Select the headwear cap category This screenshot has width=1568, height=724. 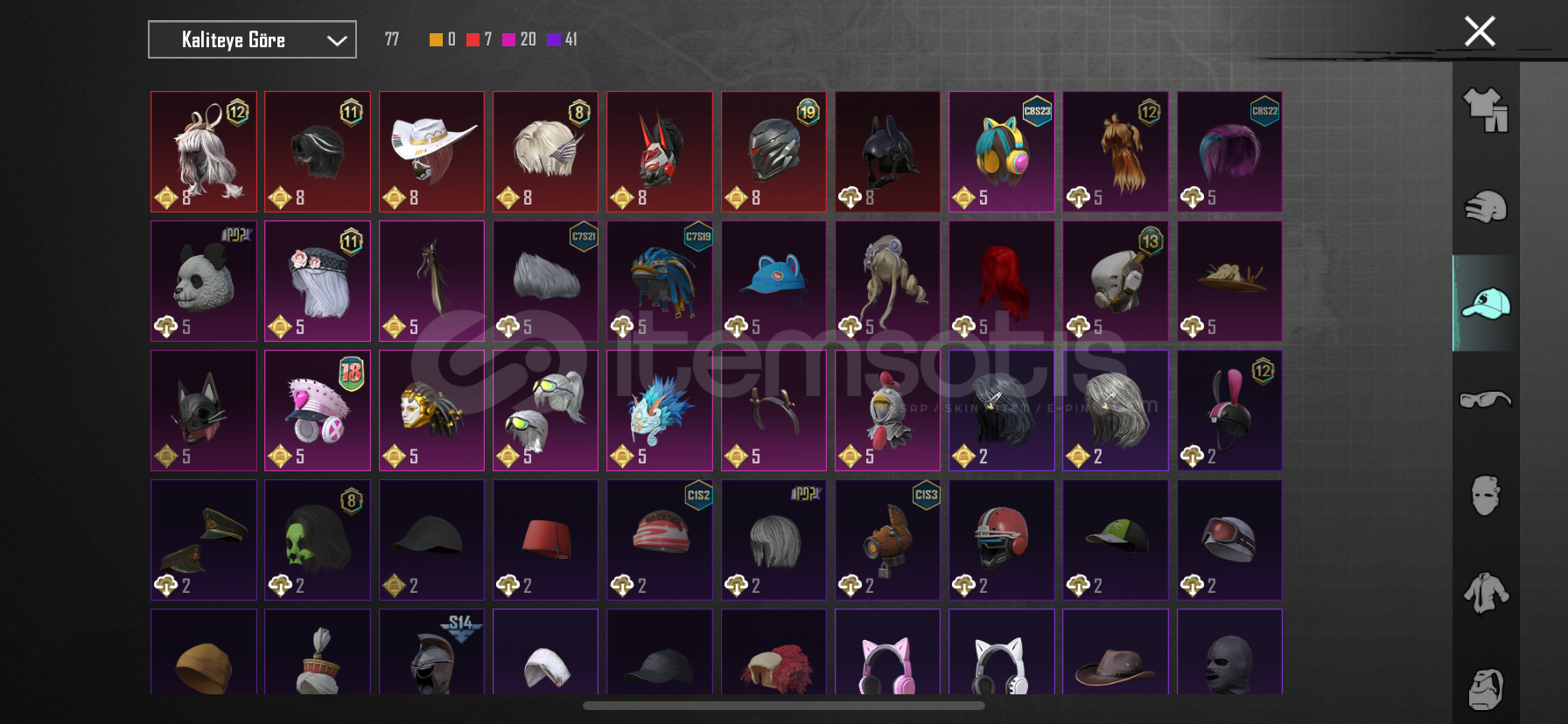click(1486, 303)
